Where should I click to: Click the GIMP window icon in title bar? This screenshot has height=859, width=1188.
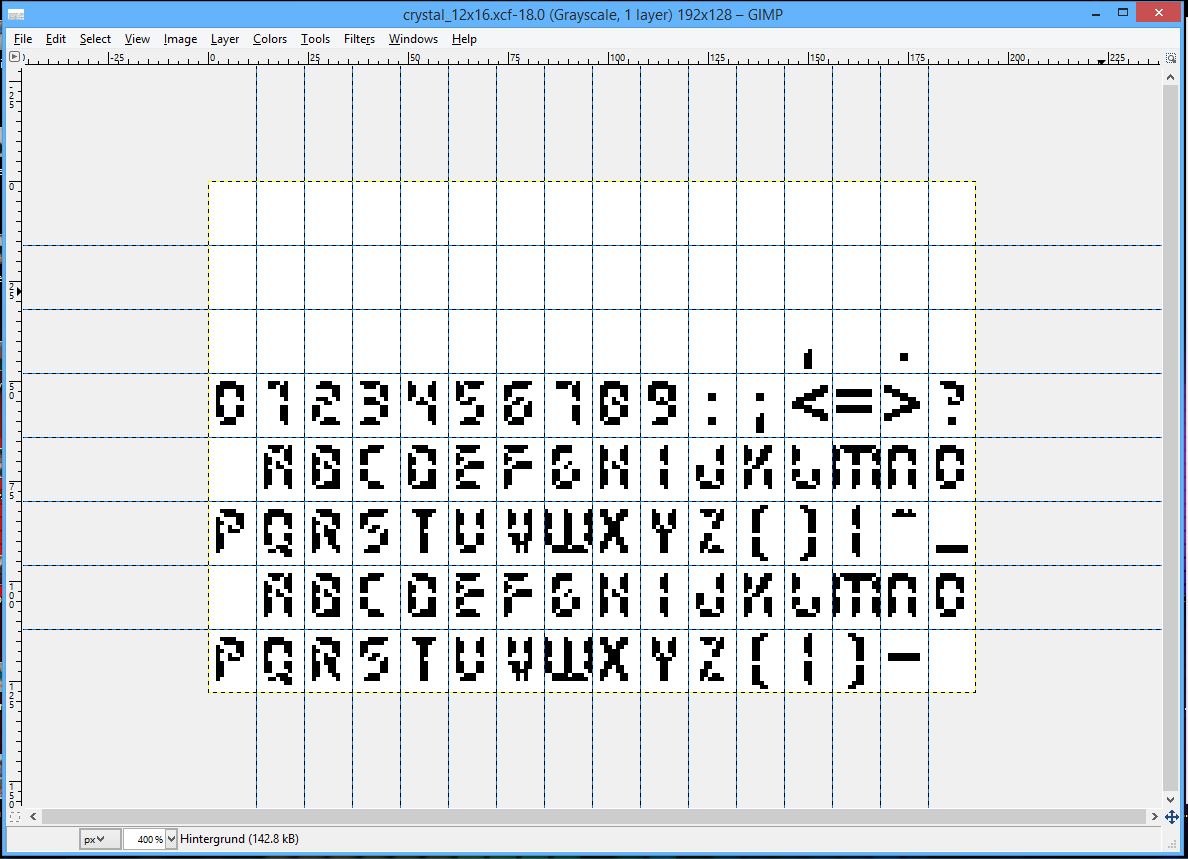[x=16, y=14]
